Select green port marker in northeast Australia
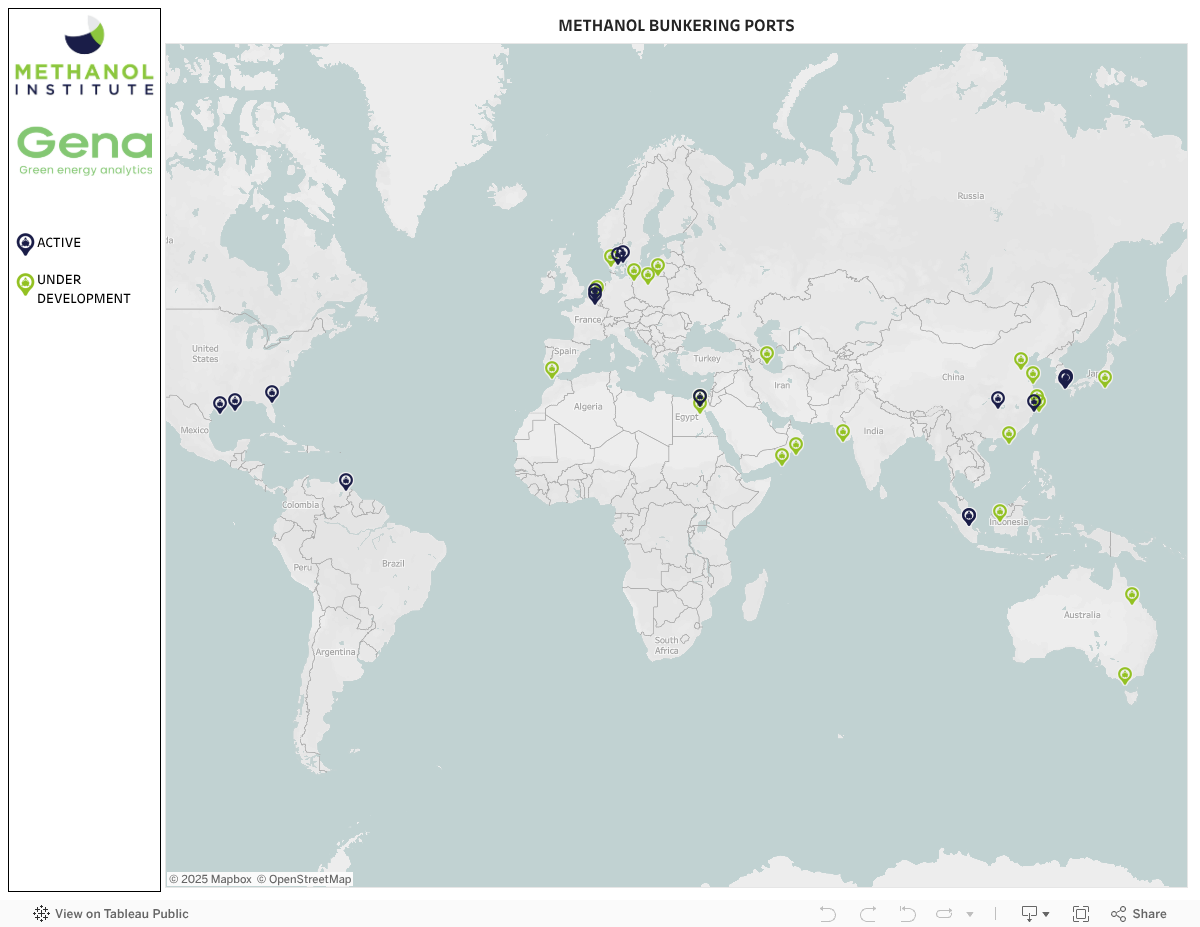This screenshot has width=1200, height=927. coord(1132,595)
